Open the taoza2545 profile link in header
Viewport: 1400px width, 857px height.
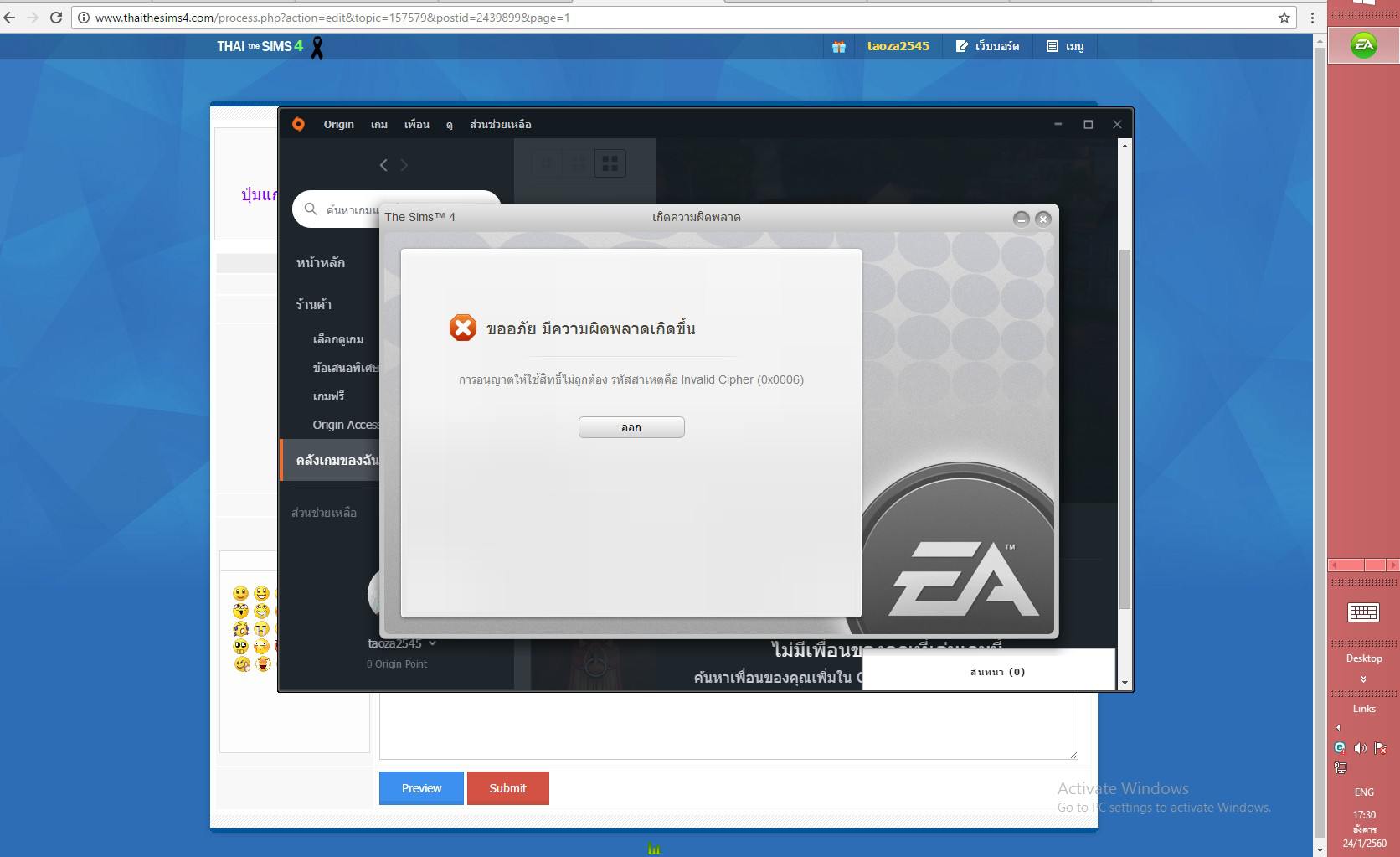898,46
